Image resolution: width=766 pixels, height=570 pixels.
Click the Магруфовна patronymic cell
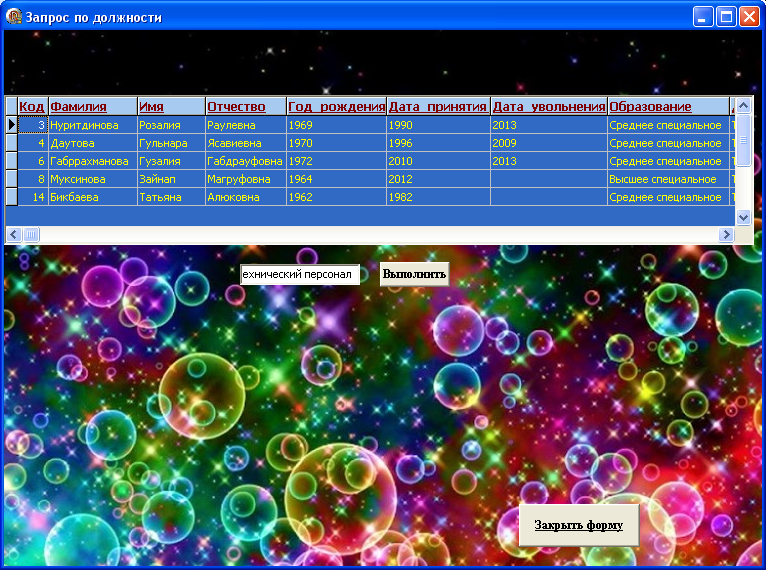tap(246, 179)
